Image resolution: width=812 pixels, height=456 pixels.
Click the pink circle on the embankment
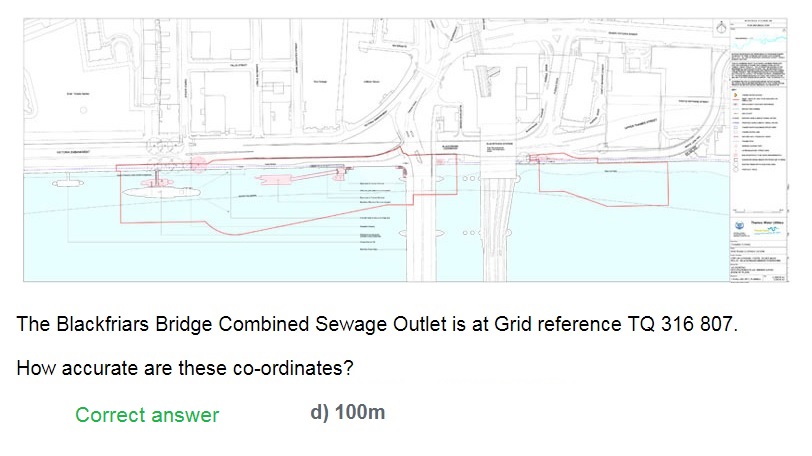tap(199, 162)
